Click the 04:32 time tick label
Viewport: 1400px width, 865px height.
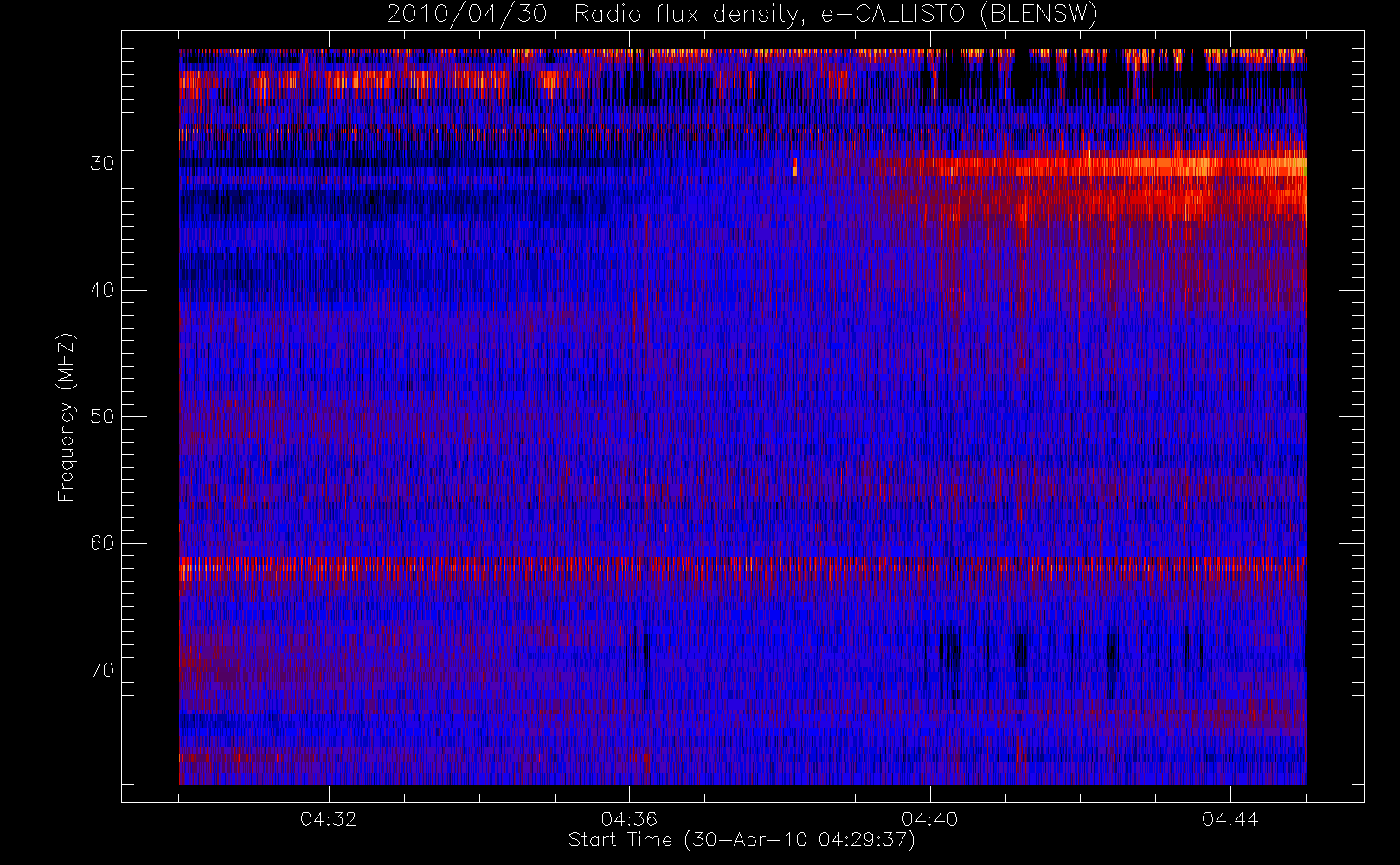pyautogui.click(x=329, y=819)
